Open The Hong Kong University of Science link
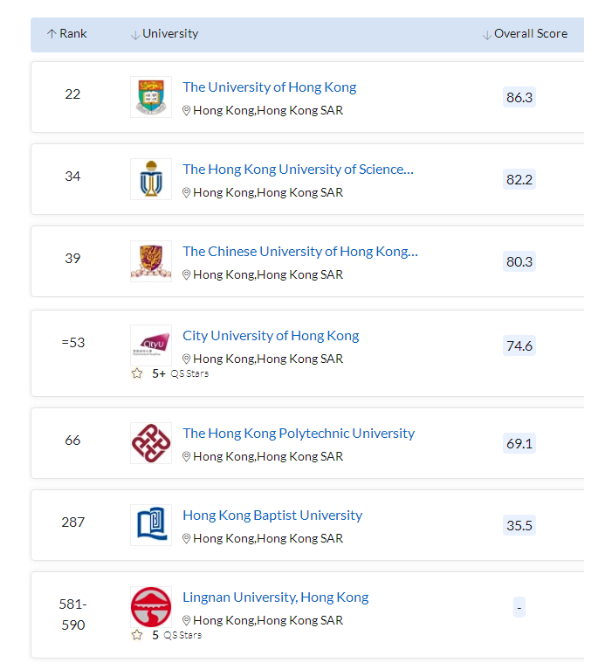 pyautogui.click(x=297, y=169)
